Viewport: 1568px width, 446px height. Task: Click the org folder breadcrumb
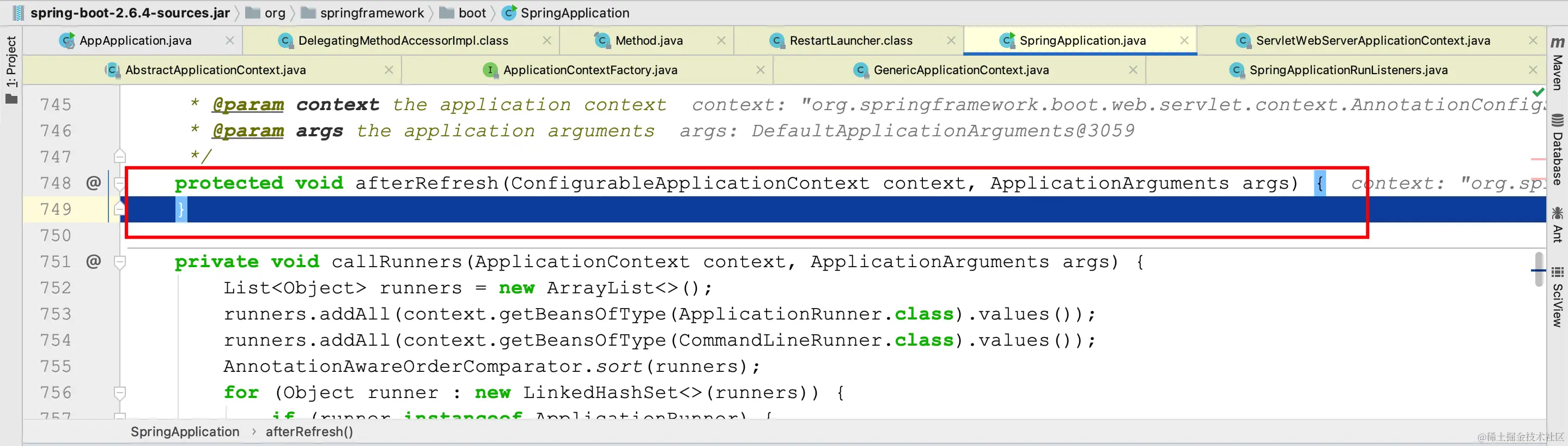click(x=266, y=13)
